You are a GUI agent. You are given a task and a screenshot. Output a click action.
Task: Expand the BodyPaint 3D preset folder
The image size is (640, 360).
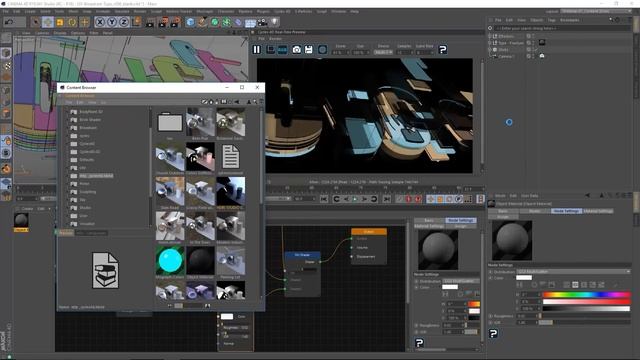pos(68,111)
